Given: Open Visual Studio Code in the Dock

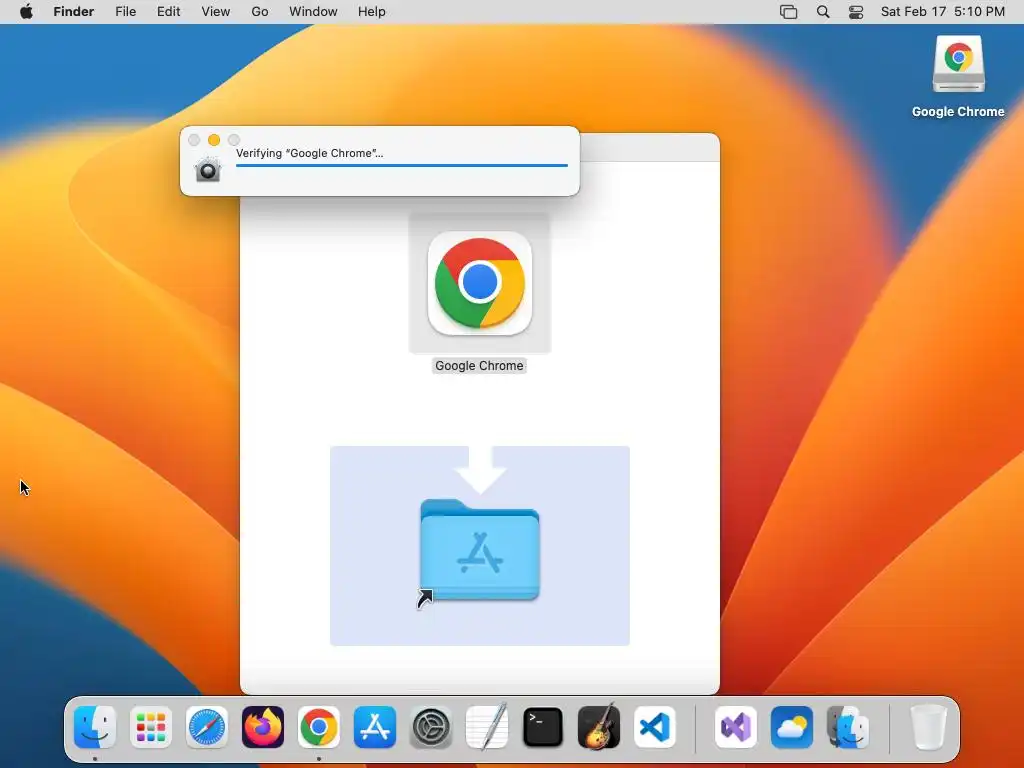Looking at the screenshot, I should pyautogui.click(x=655, y=727).
